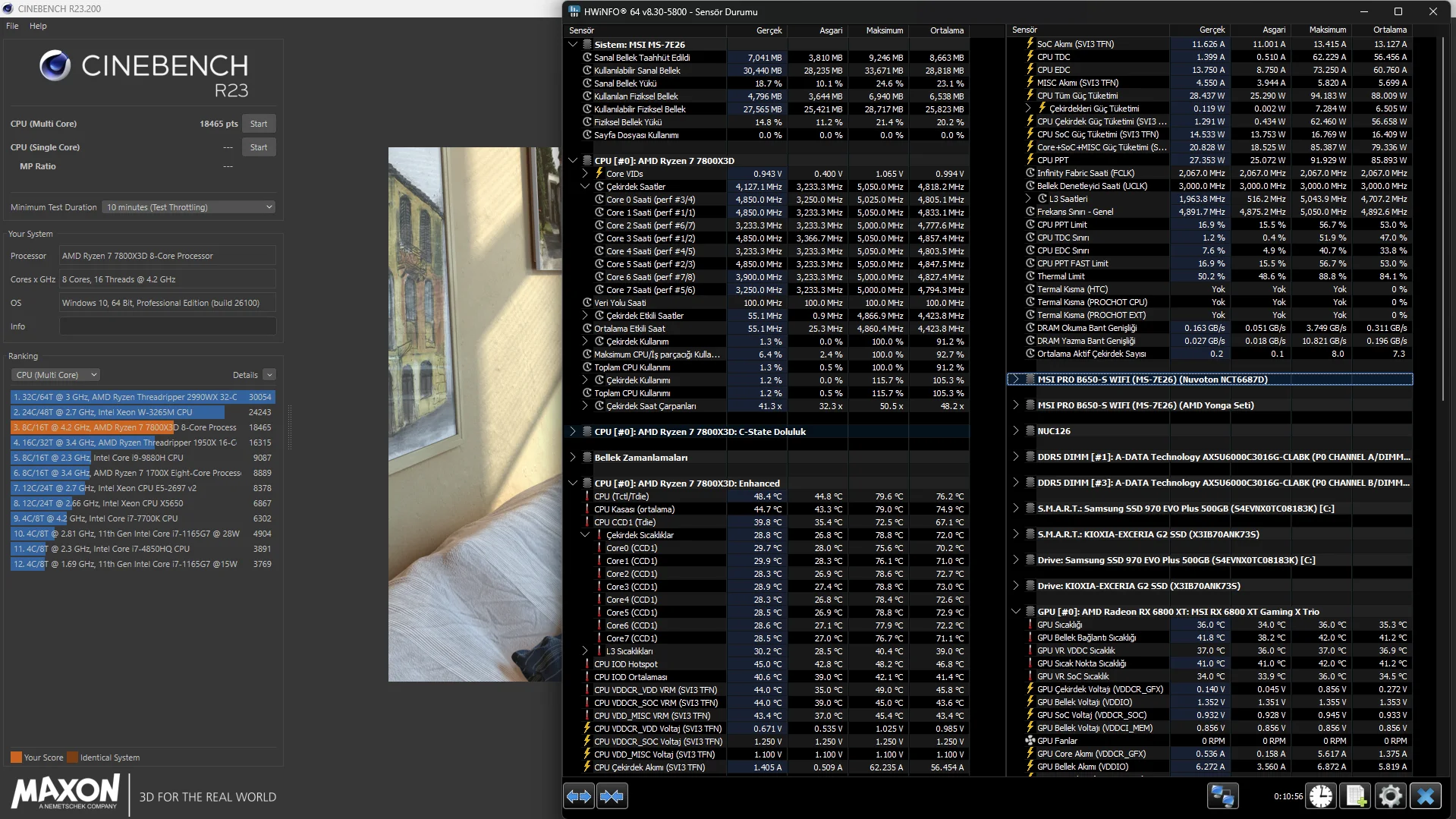
Task: Select the Intel Xeon W-3265M ranking row
Action: [x=142, y=412]
